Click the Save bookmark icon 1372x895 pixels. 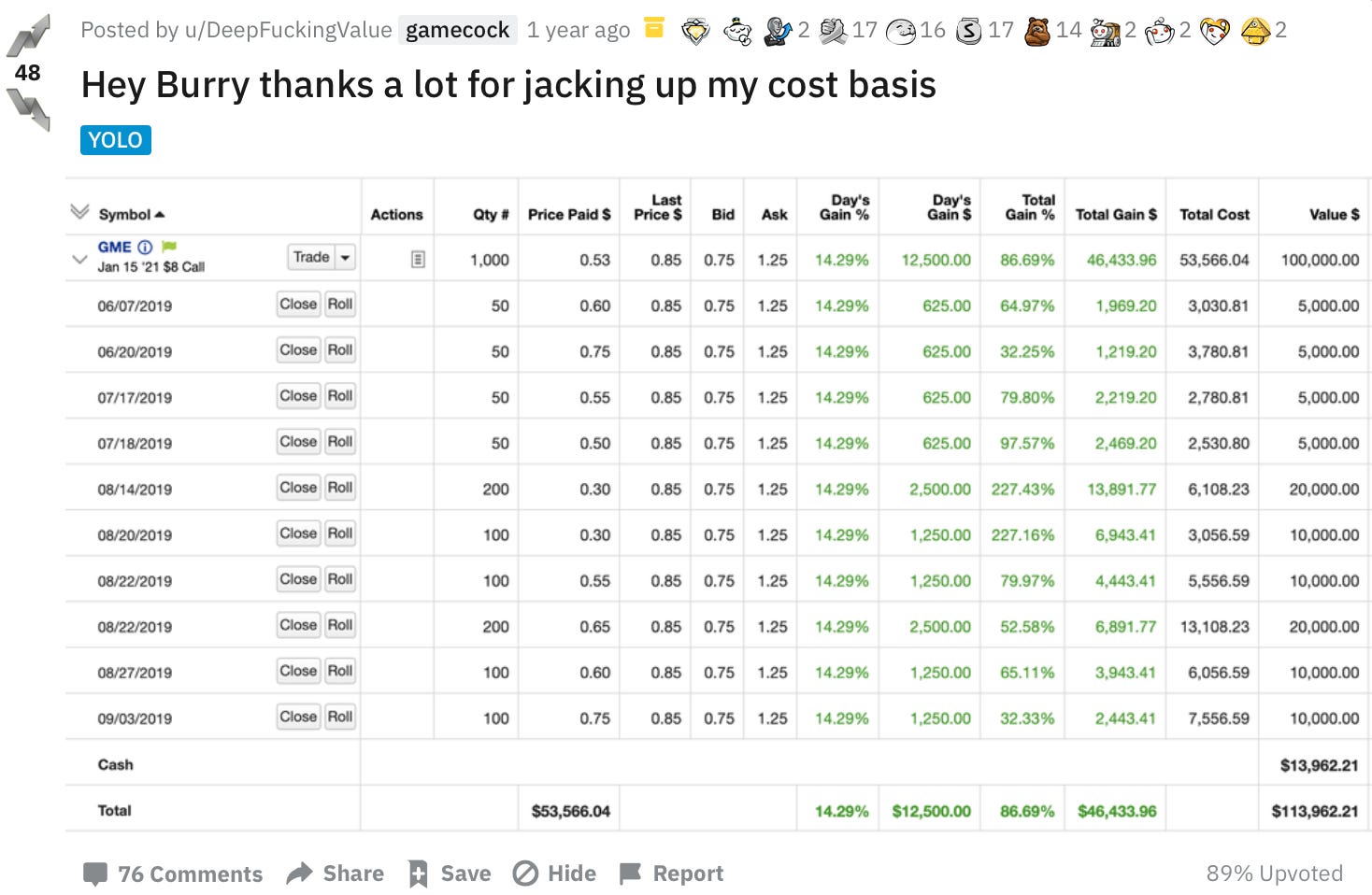click(x=418, y=874)
